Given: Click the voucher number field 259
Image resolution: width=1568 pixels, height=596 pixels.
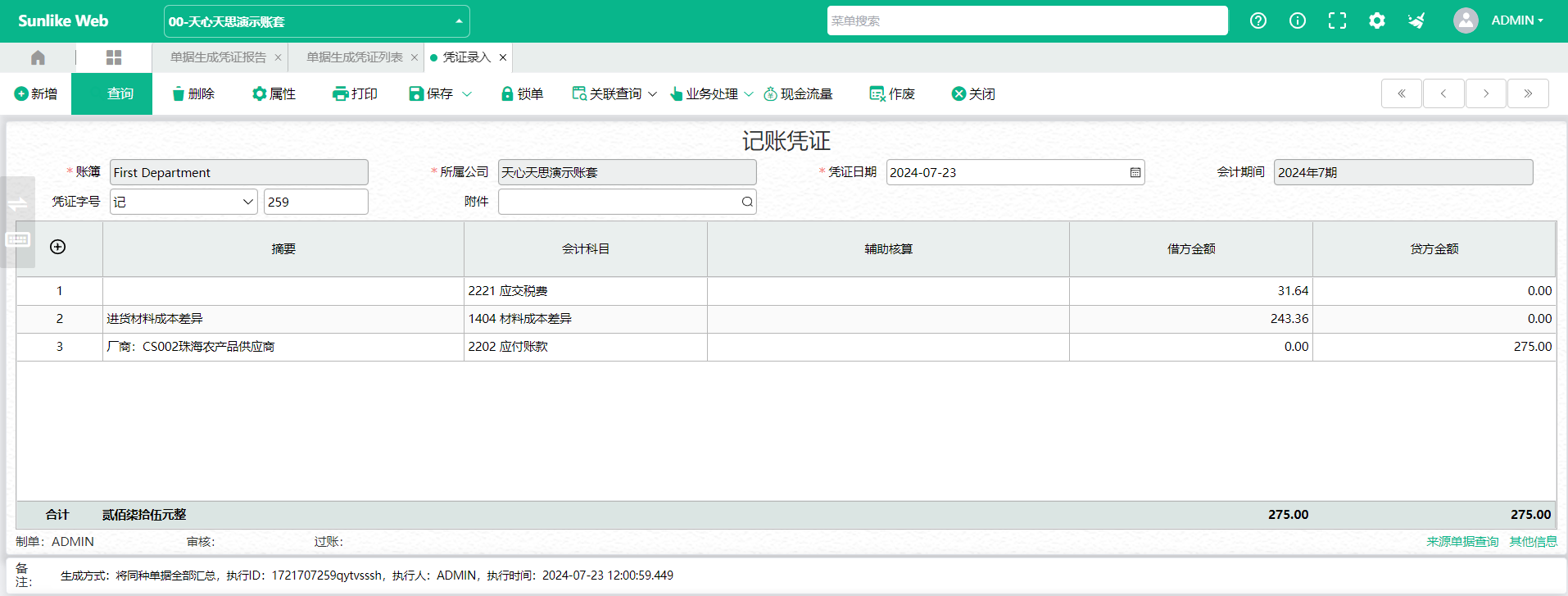Looking at the screenshot, I should 315,202.
